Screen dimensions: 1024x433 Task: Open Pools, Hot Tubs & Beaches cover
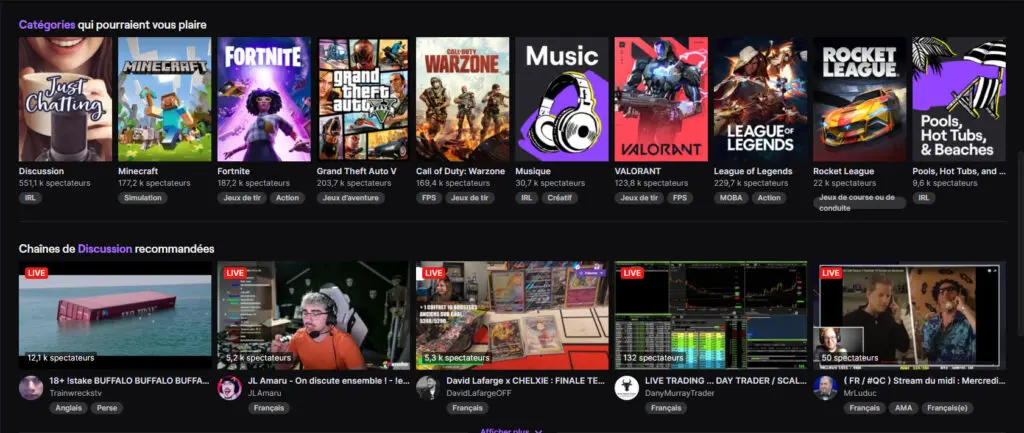coord(959,99)
